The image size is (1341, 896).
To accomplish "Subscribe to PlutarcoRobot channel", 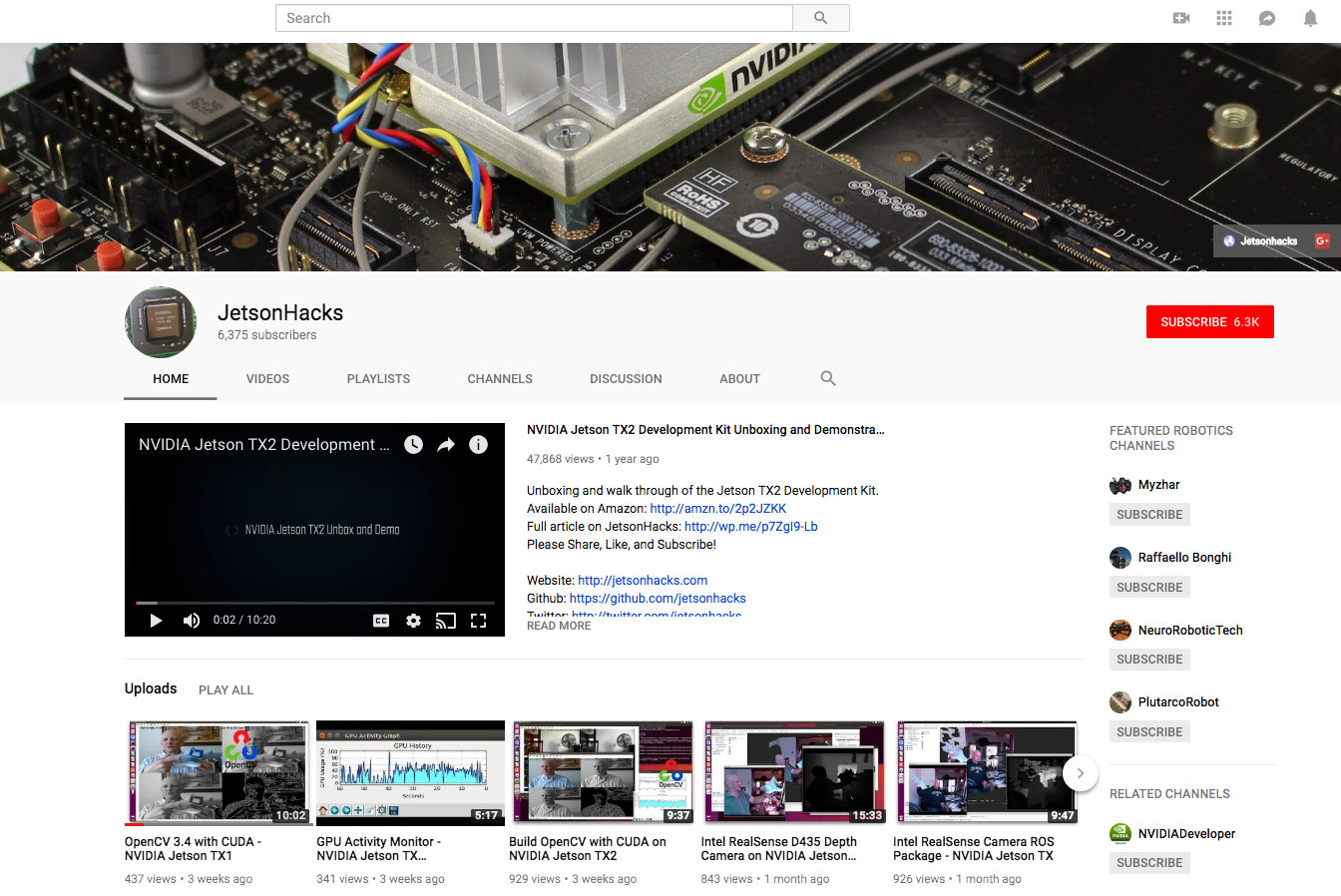I will tap(1149, 732).
